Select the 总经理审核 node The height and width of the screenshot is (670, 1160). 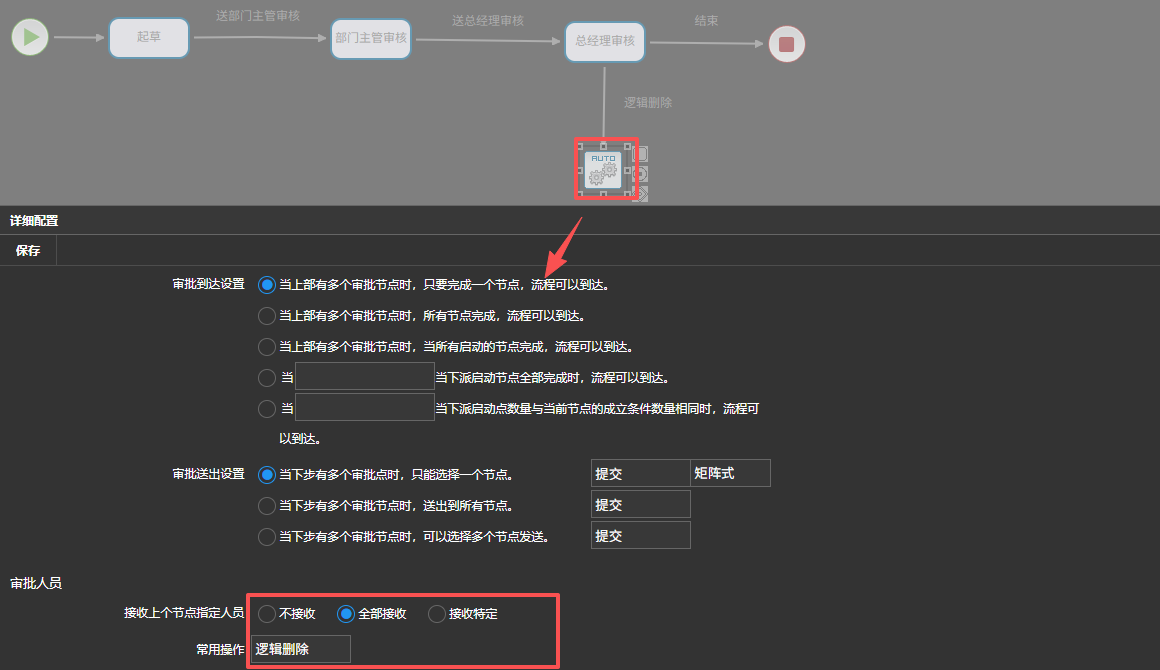pos(605,41)
